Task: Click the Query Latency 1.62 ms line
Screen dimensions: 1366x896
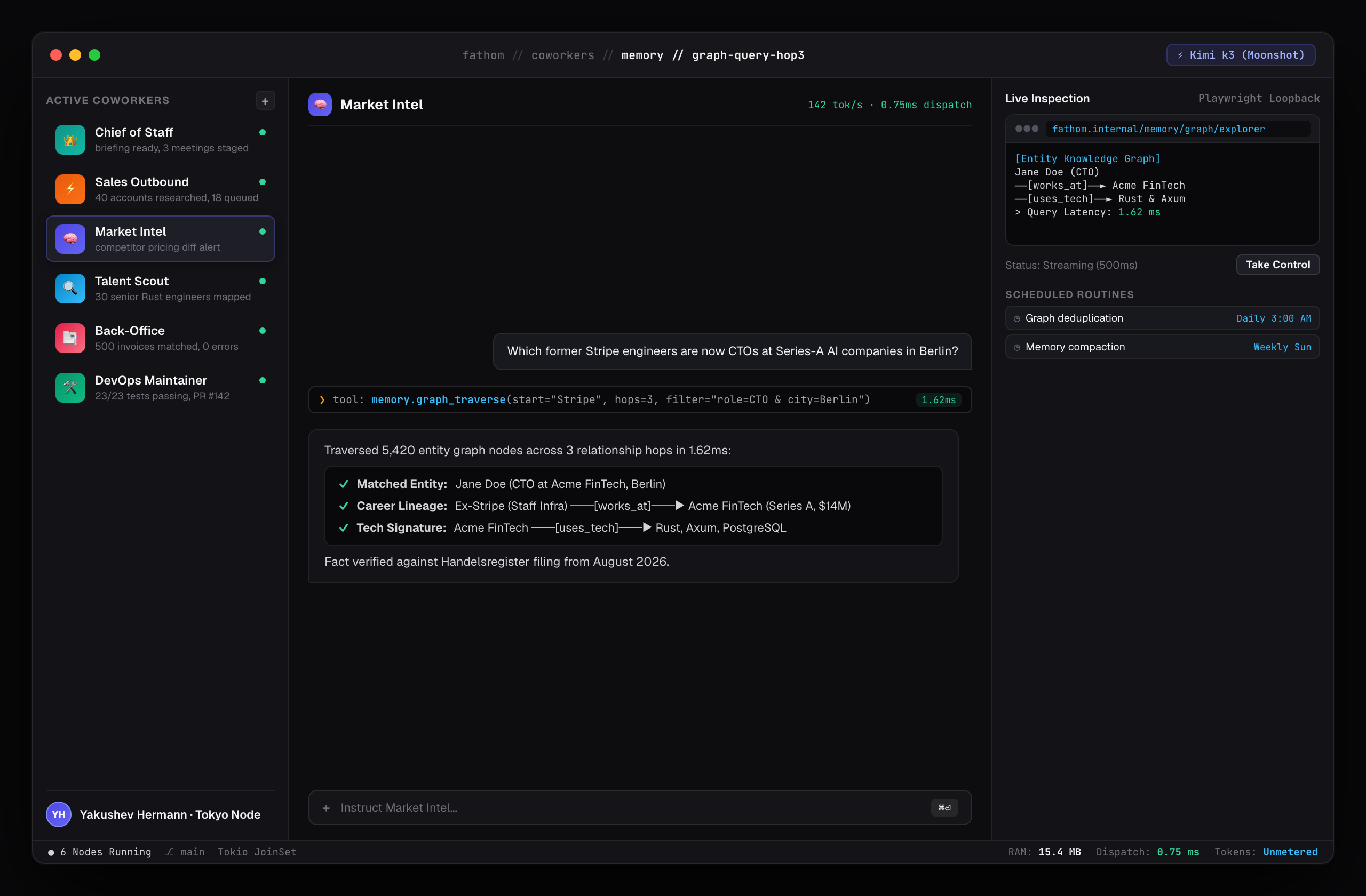Action: [x=1087, y=212]
